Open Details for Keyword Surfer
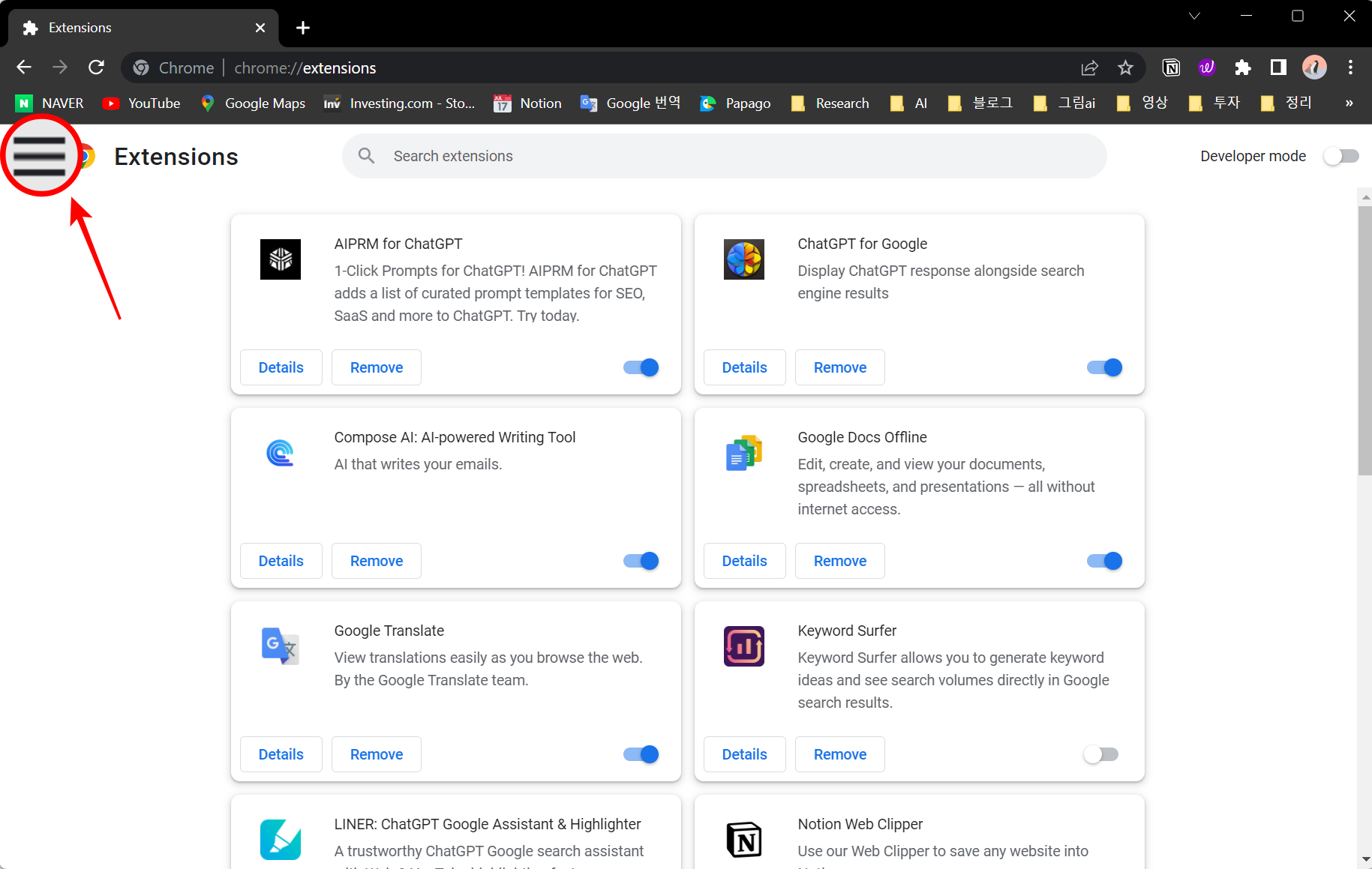The width and height of the screenshot is (1372, 869). coord(745,754)
